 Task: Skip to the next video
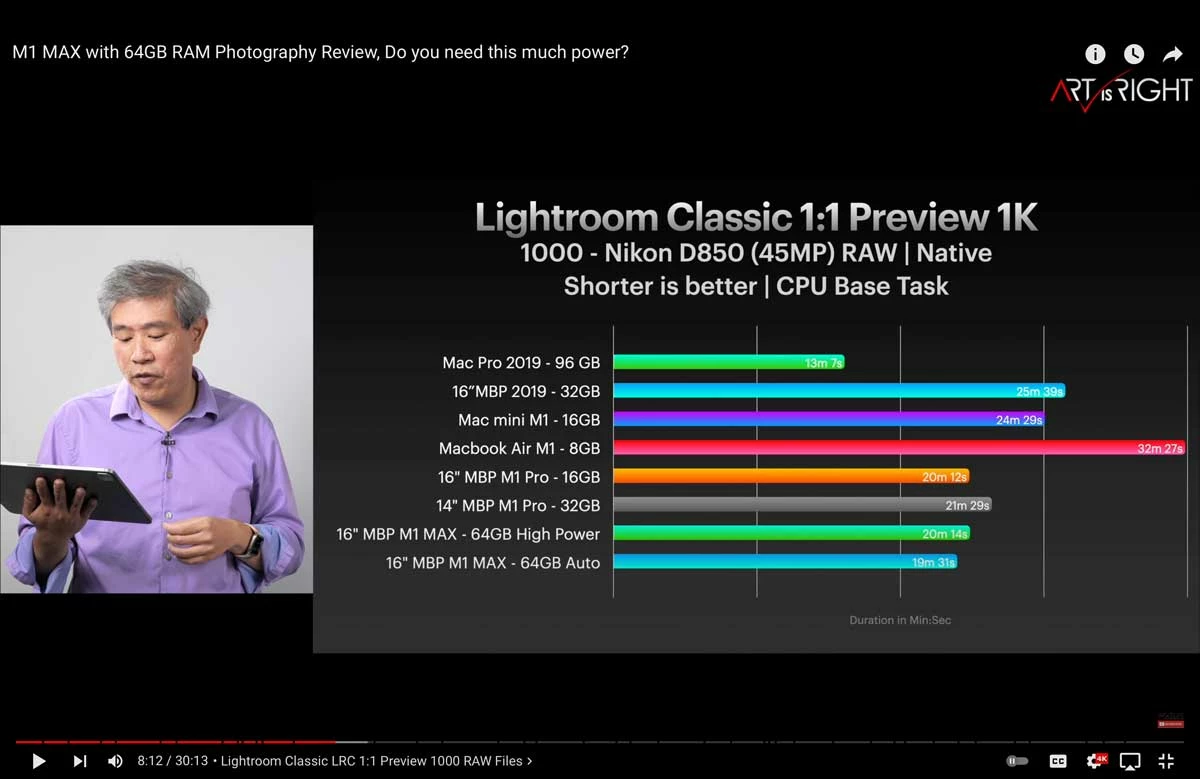[x=80, y=761]
